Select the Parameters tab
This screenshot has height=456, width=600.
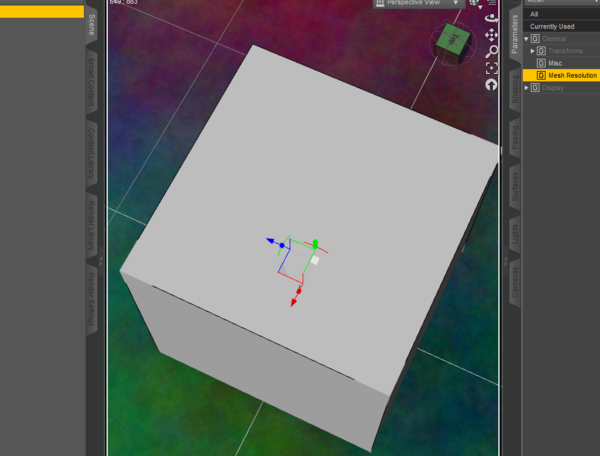(x=515, y=34)
